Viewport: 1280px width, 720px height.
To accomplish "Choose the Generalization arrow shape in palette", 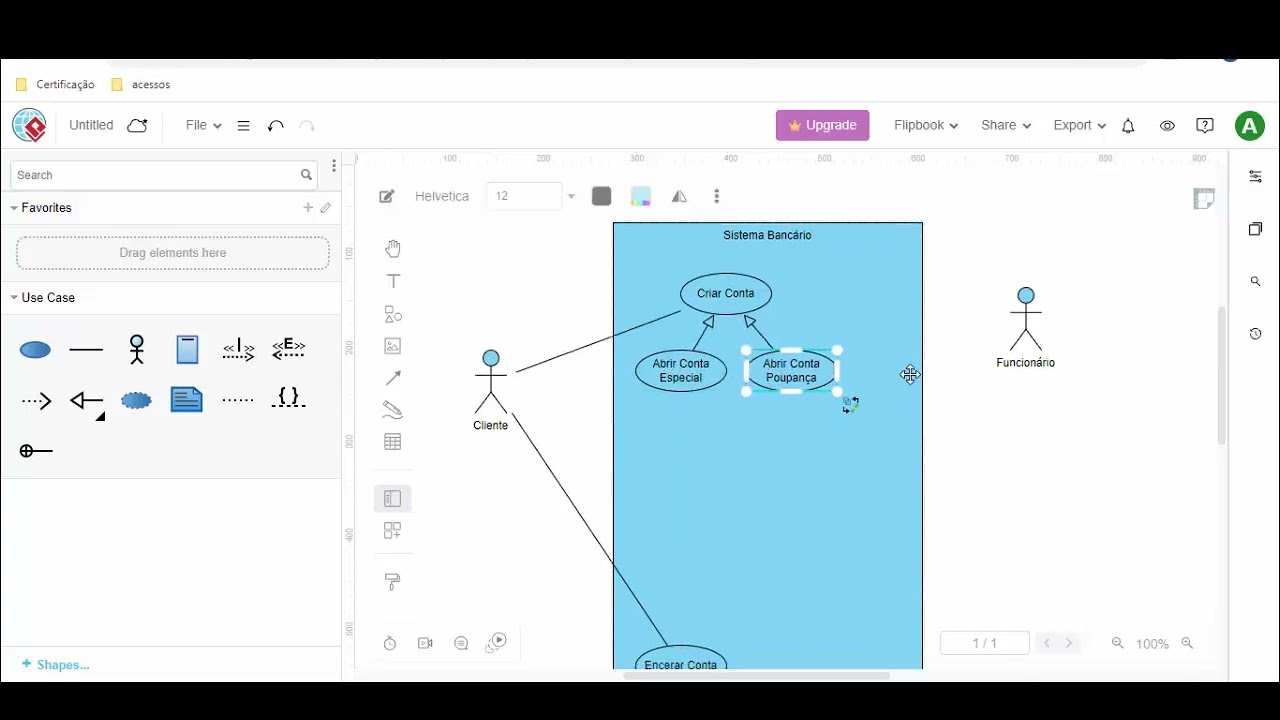I will pos(86,401).
